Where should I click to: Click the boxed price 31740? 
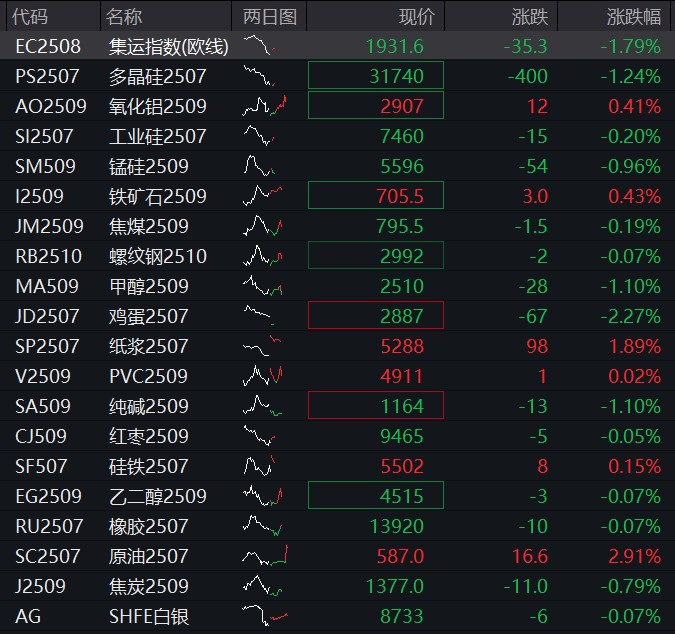[x=376, y=75]
